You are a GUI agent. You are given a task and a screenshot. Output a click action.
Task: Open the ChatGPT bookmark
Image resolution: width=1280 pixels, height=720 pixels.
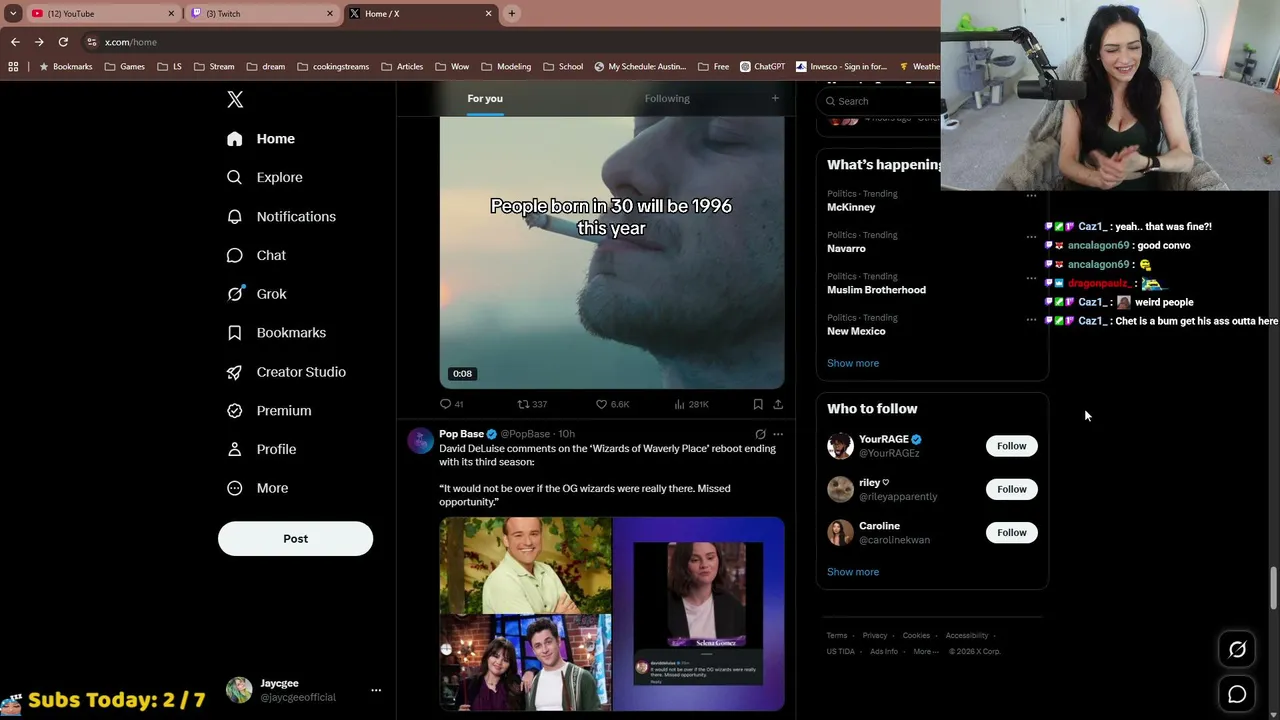click(x=762, y=67)
